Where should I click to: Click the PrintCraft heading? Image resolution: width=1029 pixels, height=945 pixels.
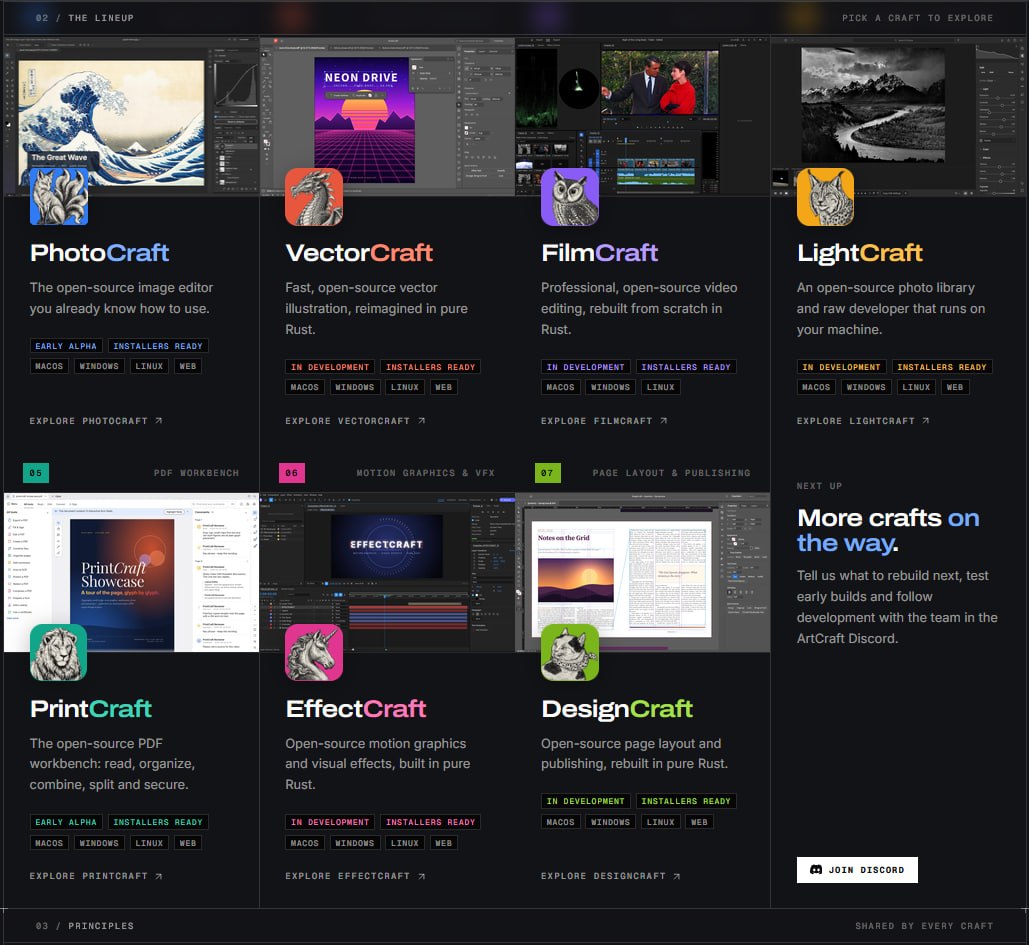click(91, 709)
